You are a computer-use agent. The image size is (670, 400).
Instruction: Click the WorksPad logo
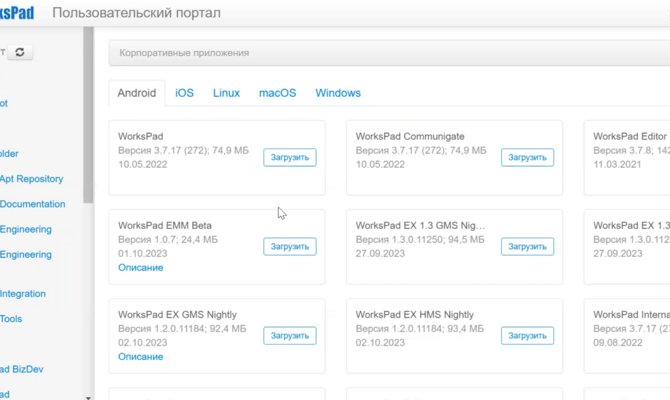[17, 13]
